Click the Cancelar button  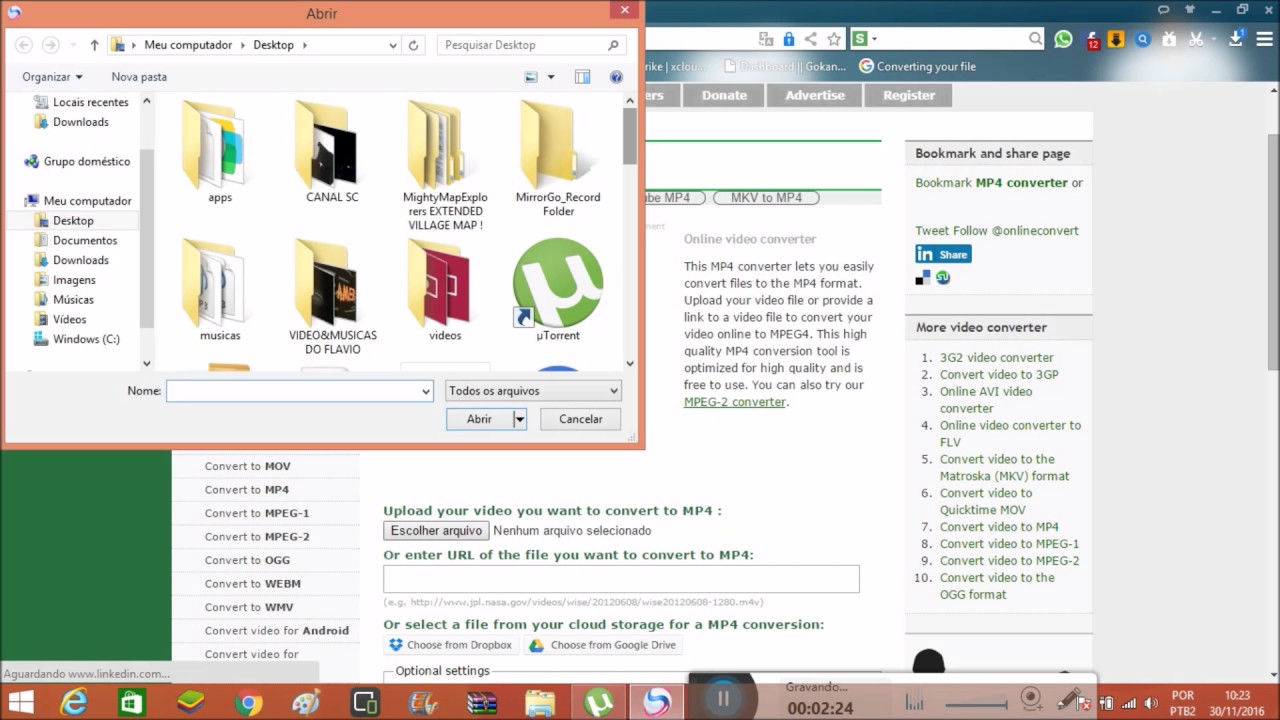pyautogui.click(x=580, y=419)
